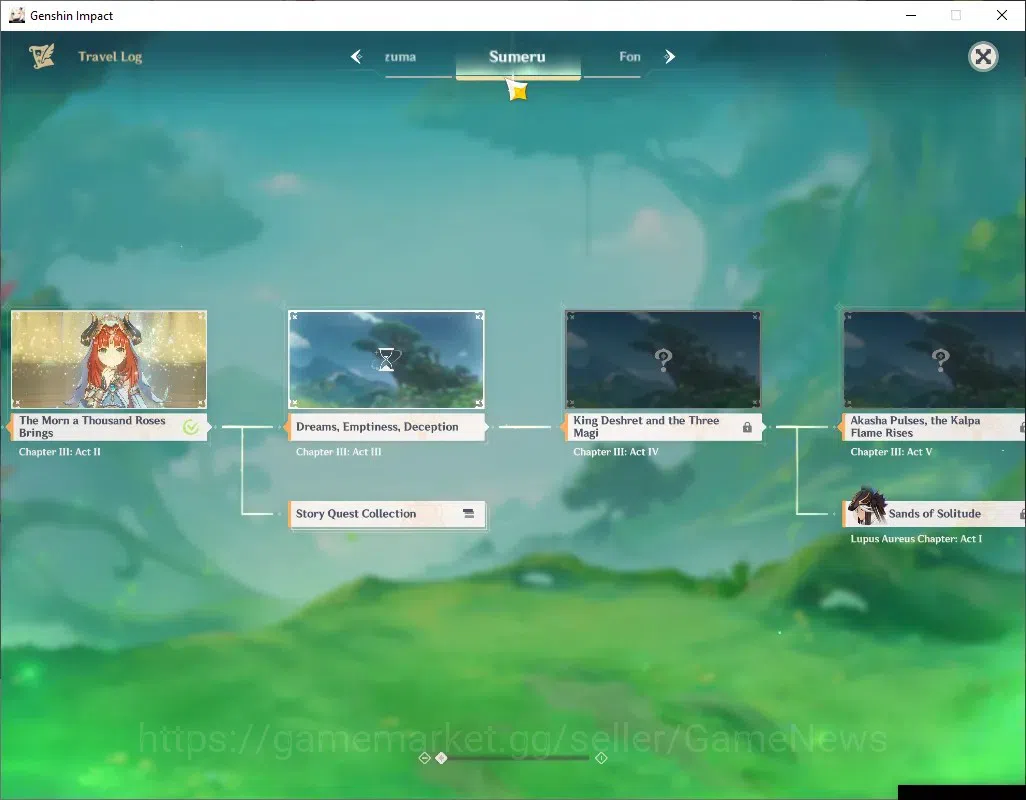Expand the Story Quest Collection list icon
This screenshot has width=1026, height=800.
(469, 513)
